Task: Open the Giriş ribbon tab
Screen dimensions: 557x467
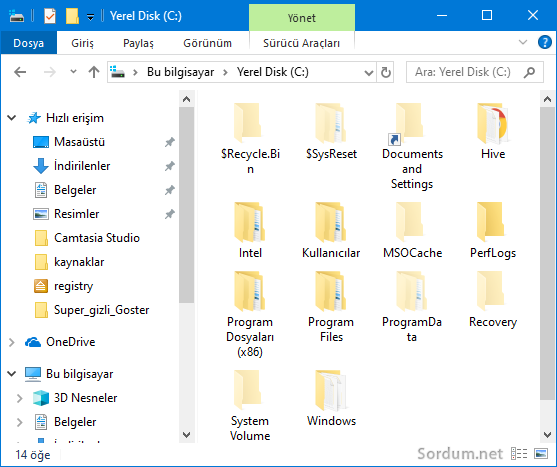Action: (x=82, y=43)
